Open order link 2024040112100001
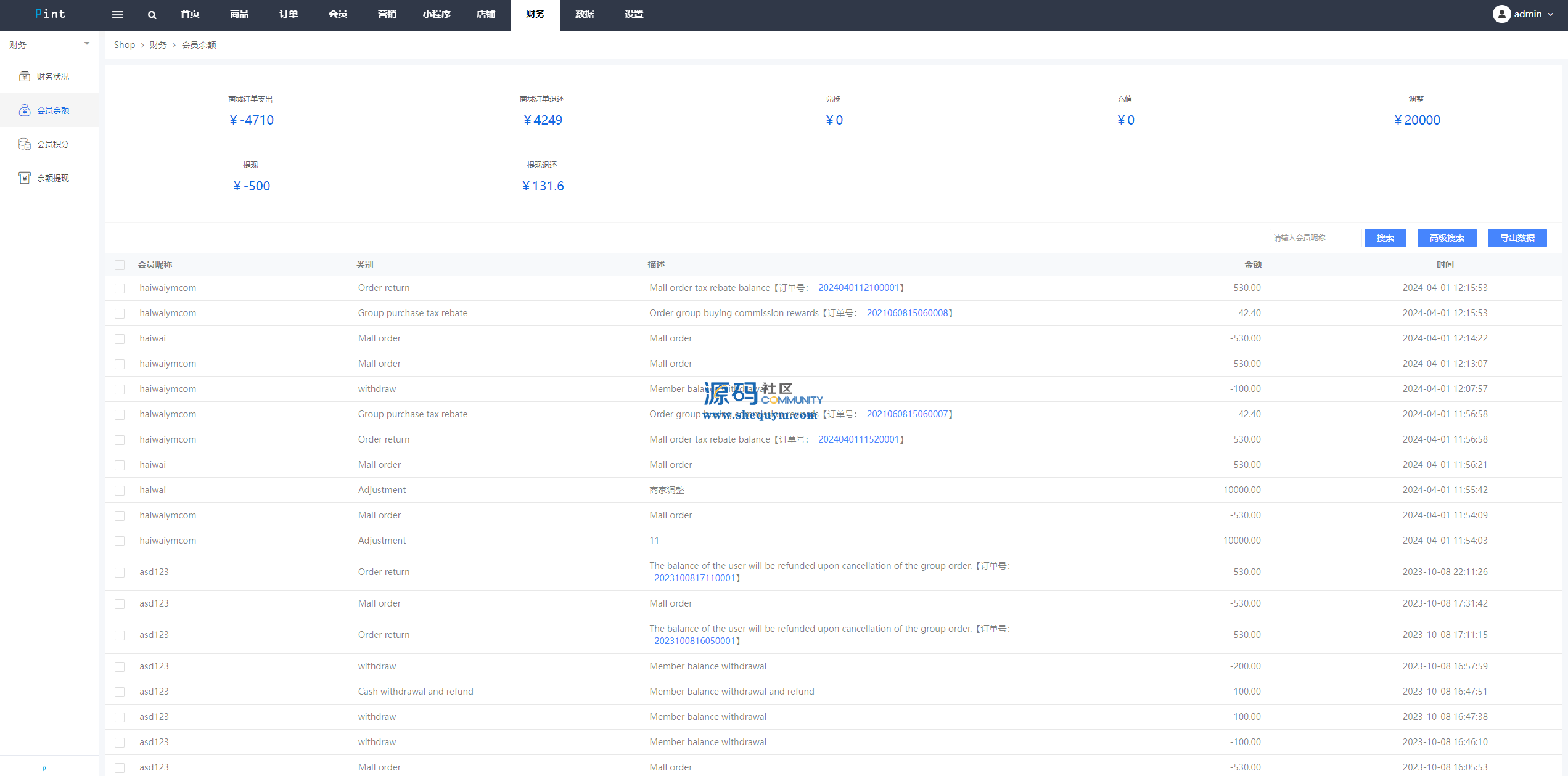This screenshot has height=776, width=1568. (x=858, y=288)
